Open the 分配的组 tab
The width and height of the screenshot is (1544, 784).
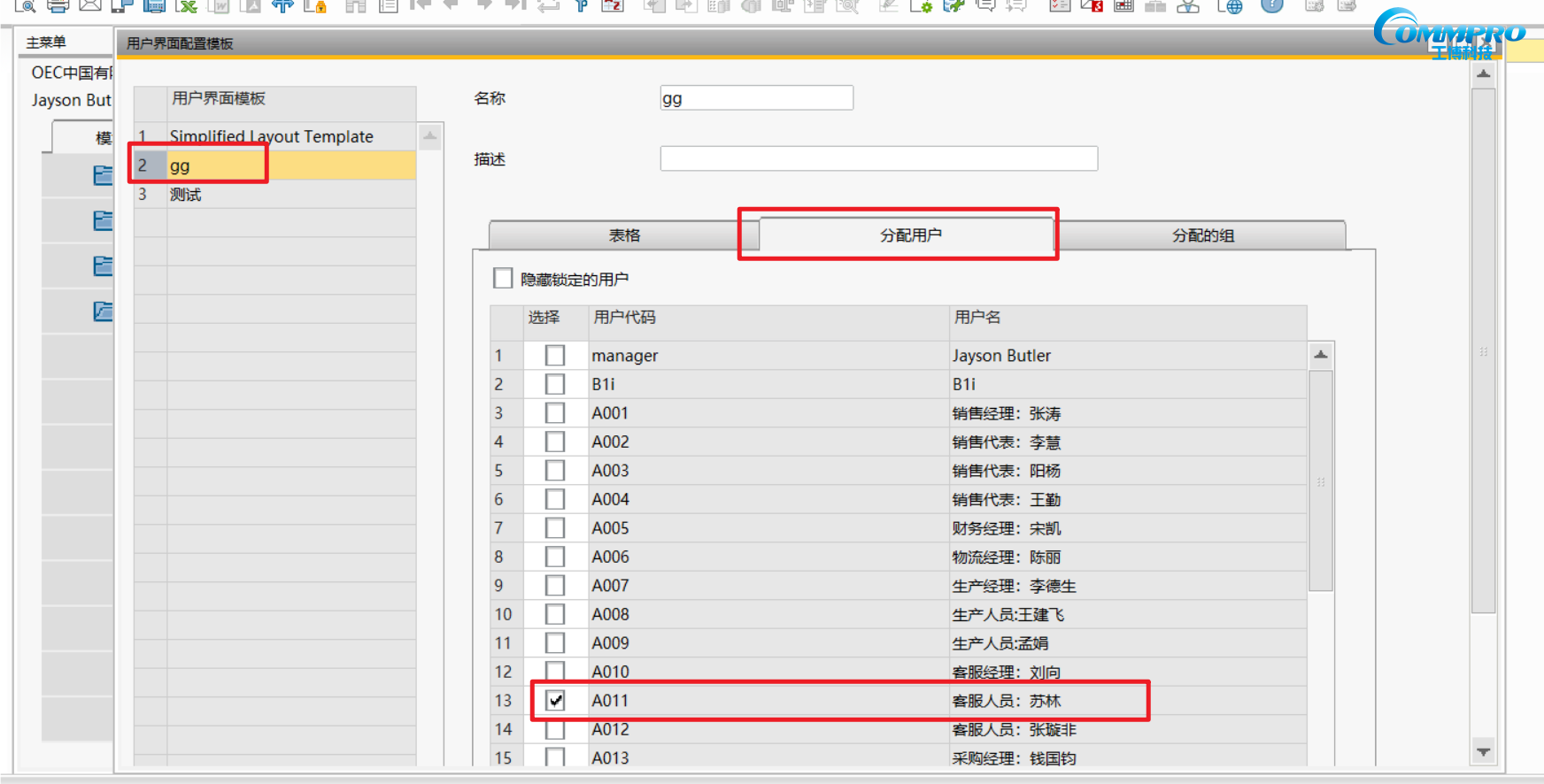pyautogui.click(x=1202, y=235)
